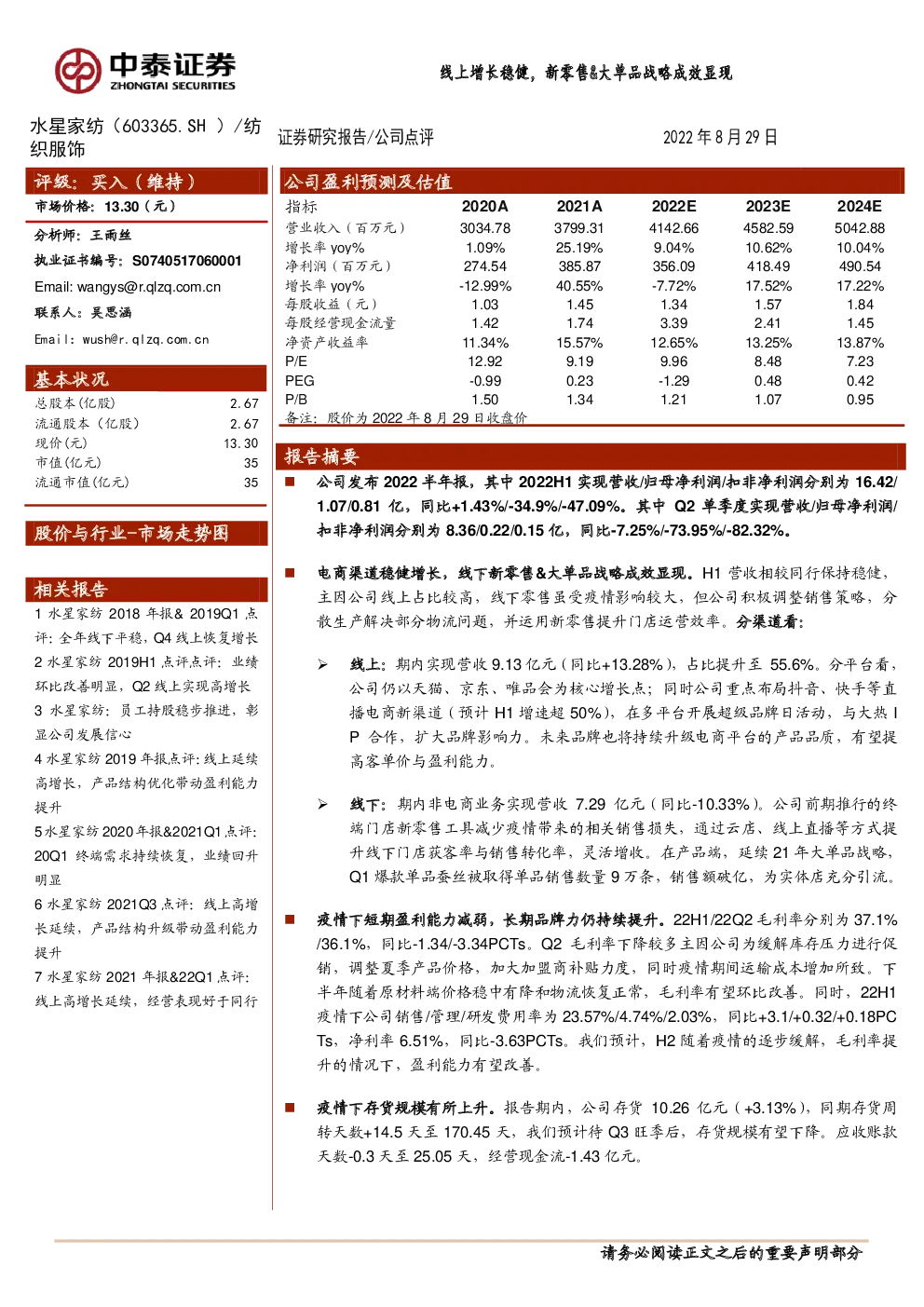924x1307 pixels.
Task: Select revenue cell 3034.78
Action: click(485, 228)
